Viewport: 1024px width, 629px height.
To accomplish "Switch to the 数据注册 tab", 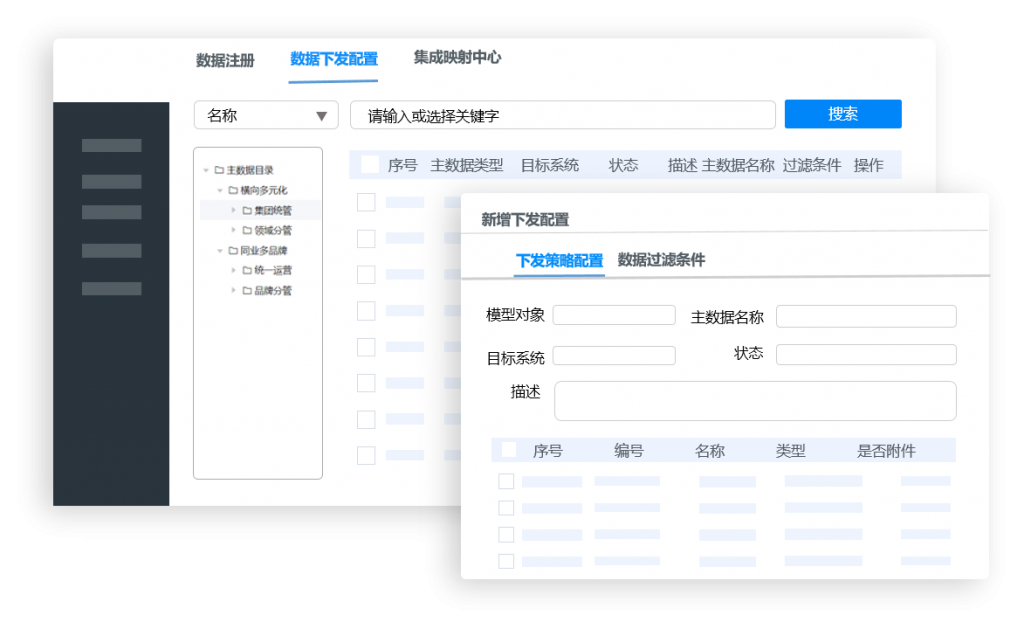I will (225, 60).
